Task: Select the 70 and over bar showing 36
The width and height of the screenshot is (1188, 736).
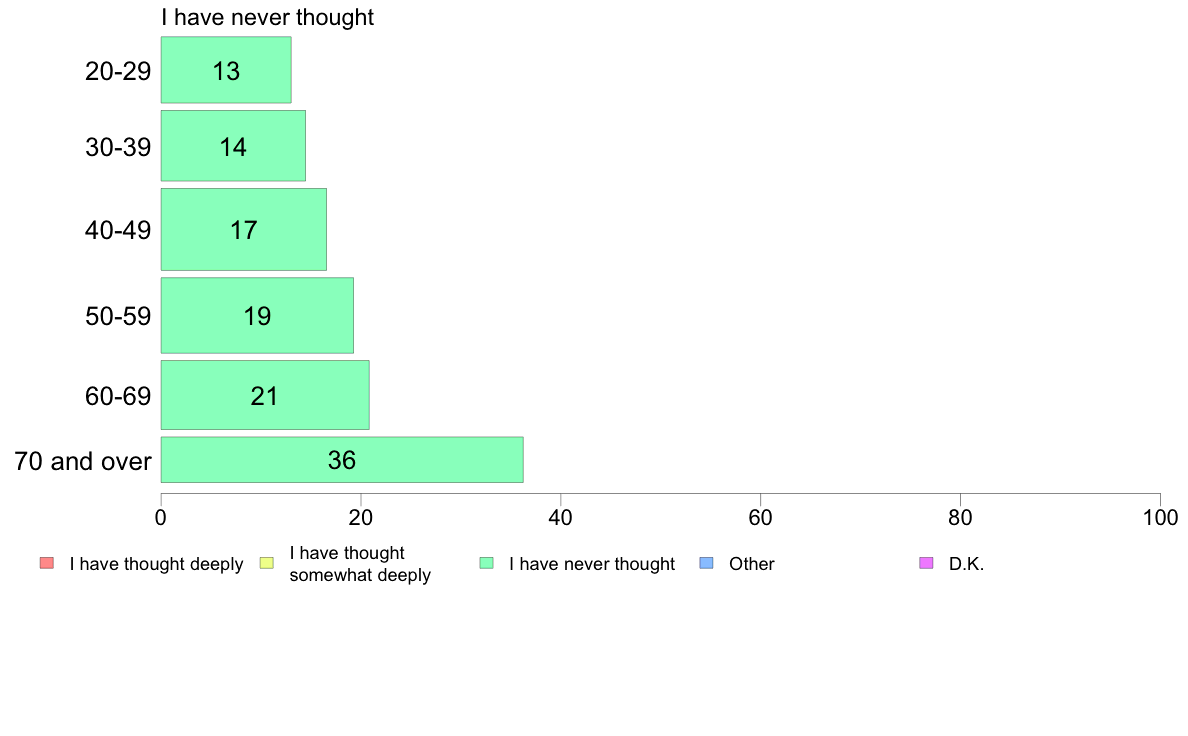Action: tap(342, 459)
